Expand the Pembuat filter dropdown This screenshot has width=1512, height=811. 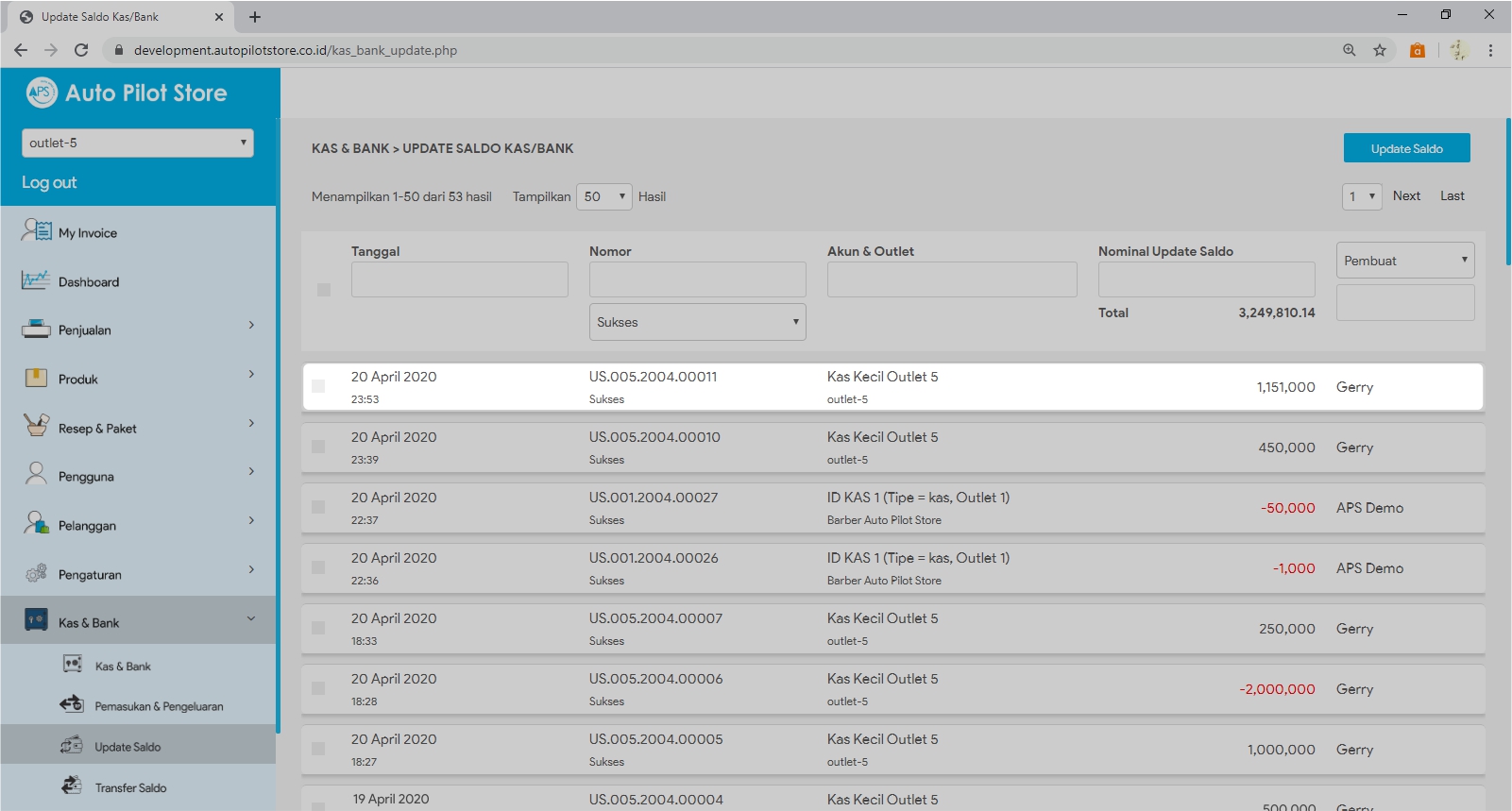pyautogui.click(x=1404, y=261)
